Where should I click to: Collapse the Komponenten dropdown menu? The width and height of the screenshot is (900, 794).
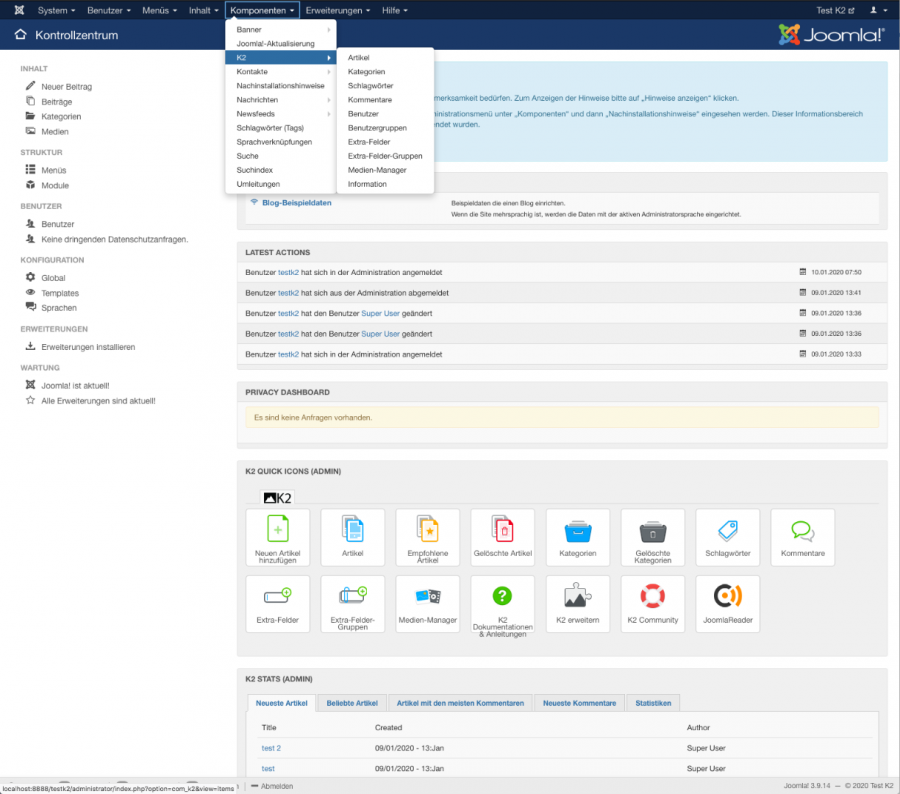262,10
